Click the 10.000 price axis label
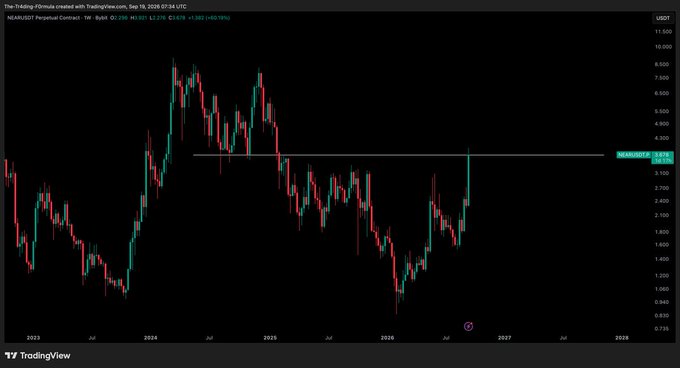680x368 pixels. [663, 47]
